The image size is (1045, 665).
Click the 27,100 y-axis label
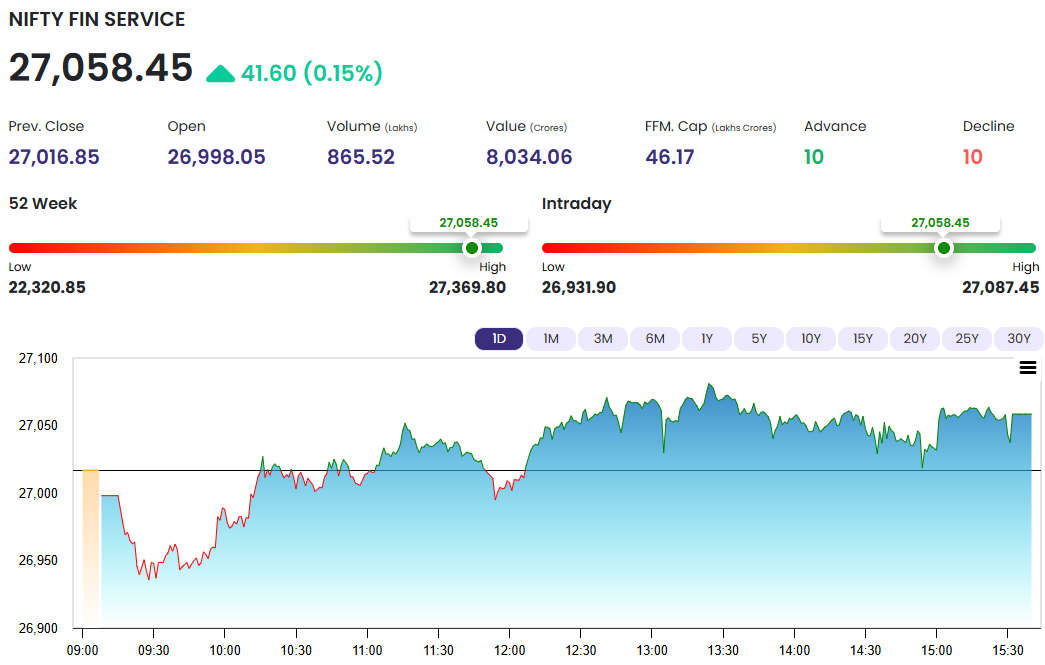38,358
